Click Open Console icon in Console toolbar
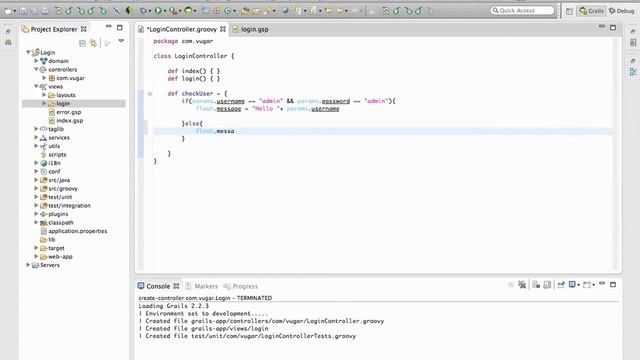The image size is (640, 360). (x=587, y=284)
